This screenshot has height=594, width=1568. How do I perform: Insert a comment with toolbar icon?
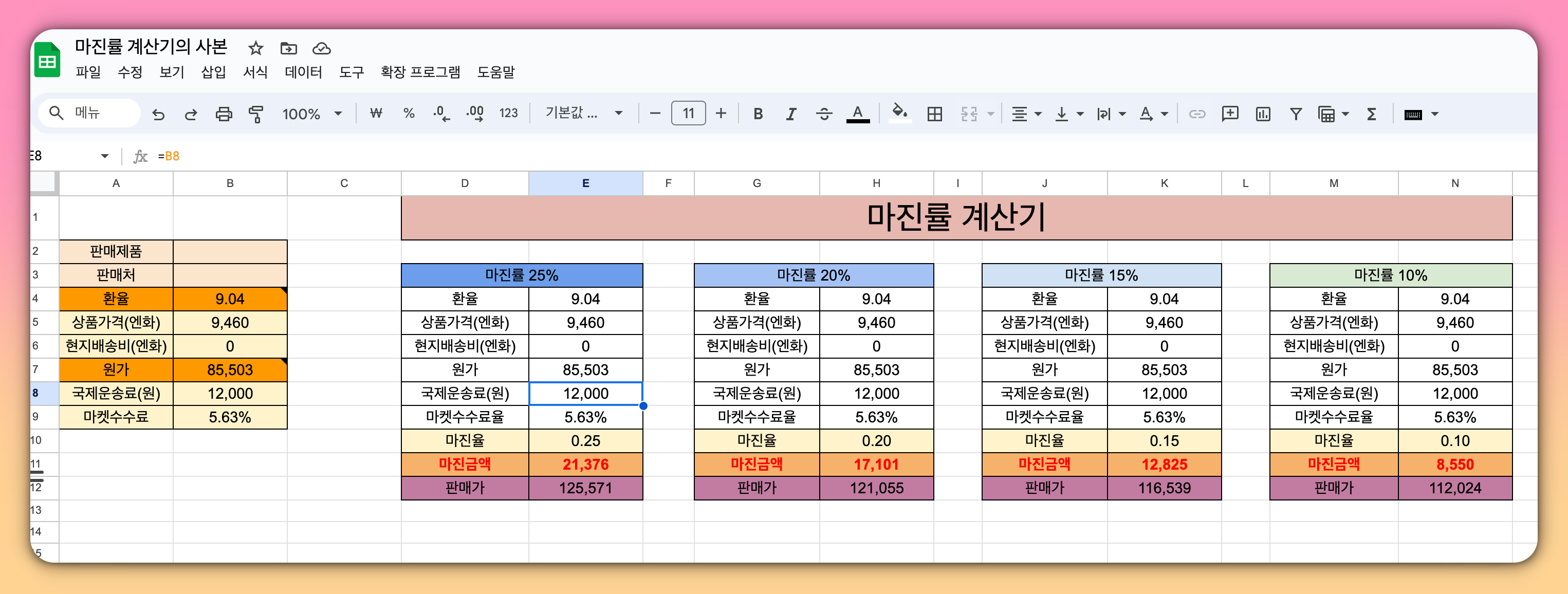point(1229,114)
